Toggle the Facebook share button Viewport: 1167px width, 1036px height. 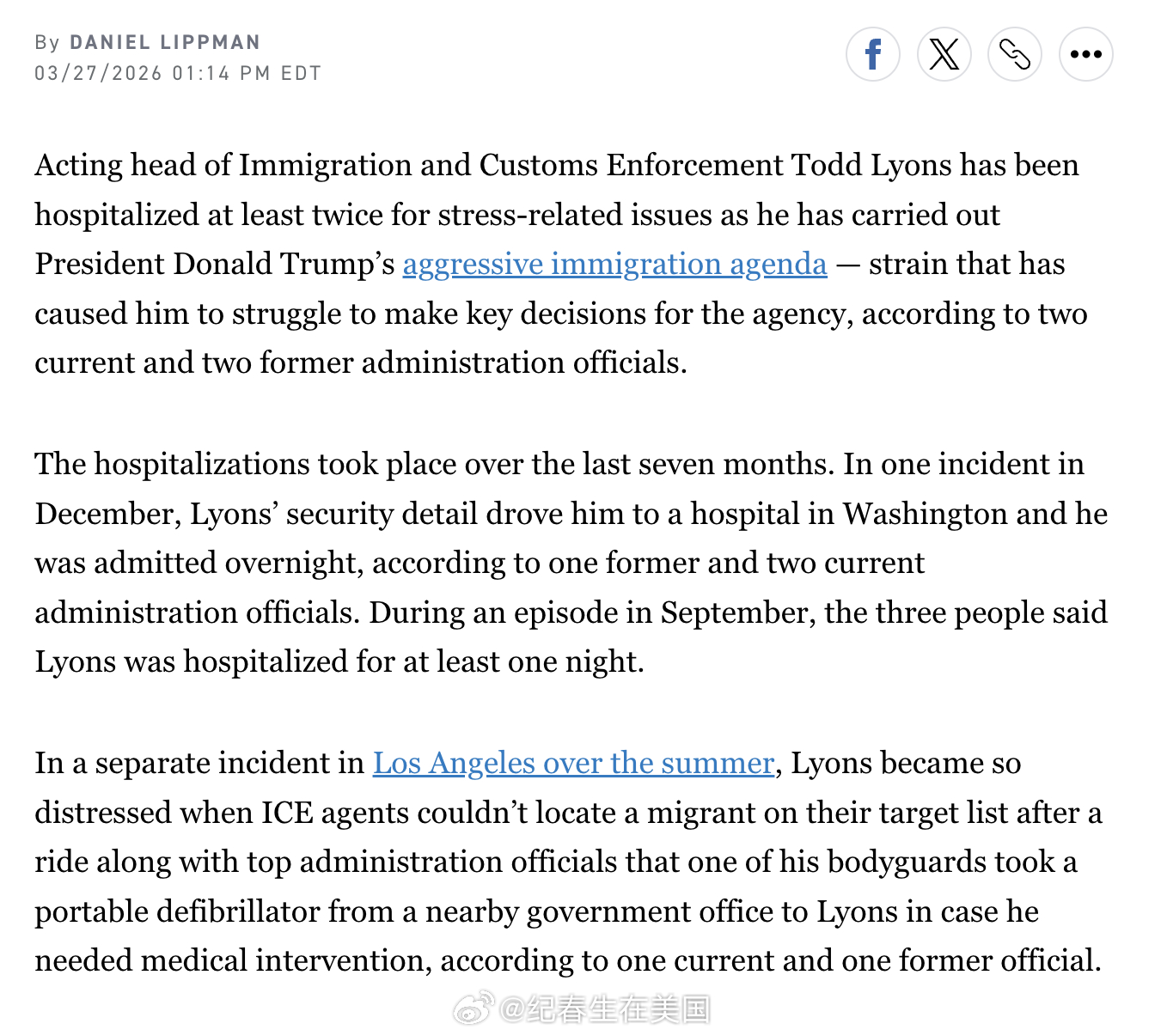pos(873,53)
